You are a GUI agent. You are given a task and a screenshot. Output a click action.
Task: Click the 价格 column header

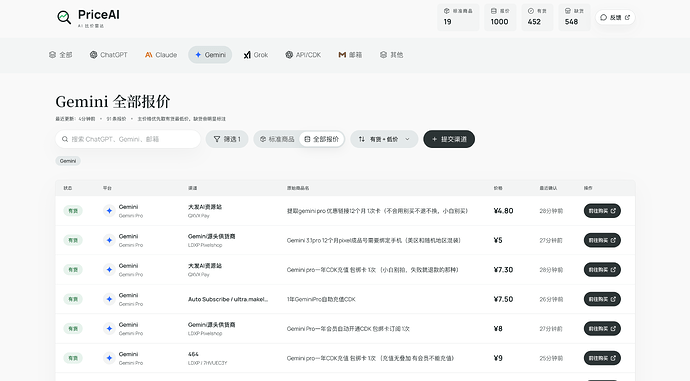coord(498,188)
